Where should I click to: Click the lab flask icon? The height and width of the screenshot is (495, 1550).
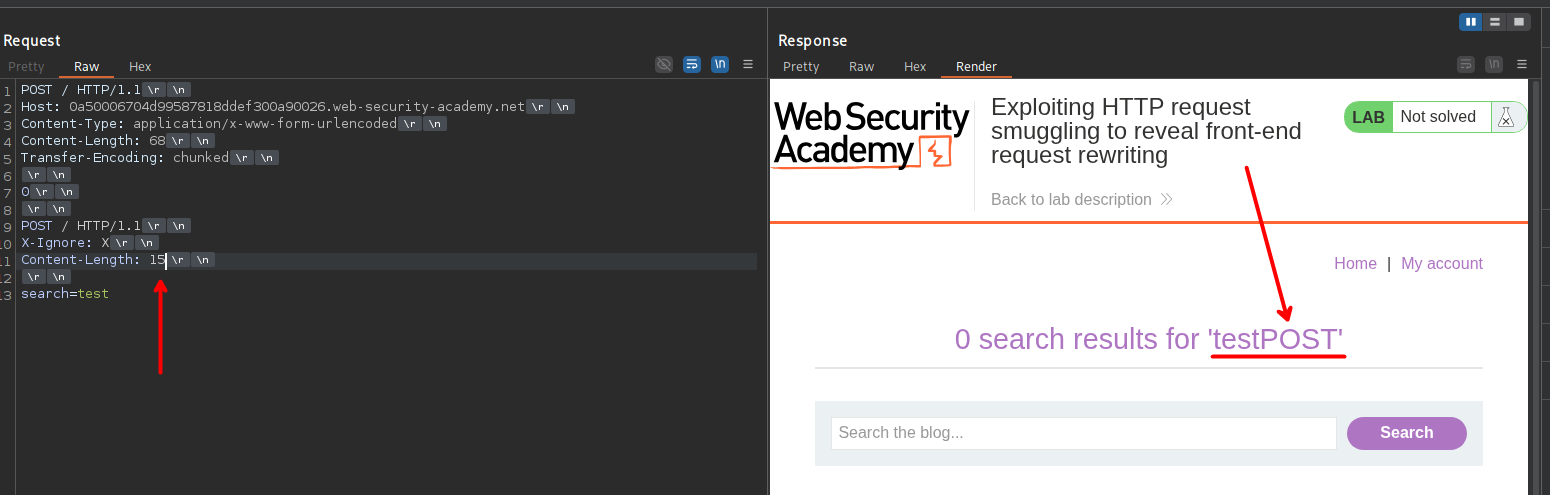[1505, 117]
